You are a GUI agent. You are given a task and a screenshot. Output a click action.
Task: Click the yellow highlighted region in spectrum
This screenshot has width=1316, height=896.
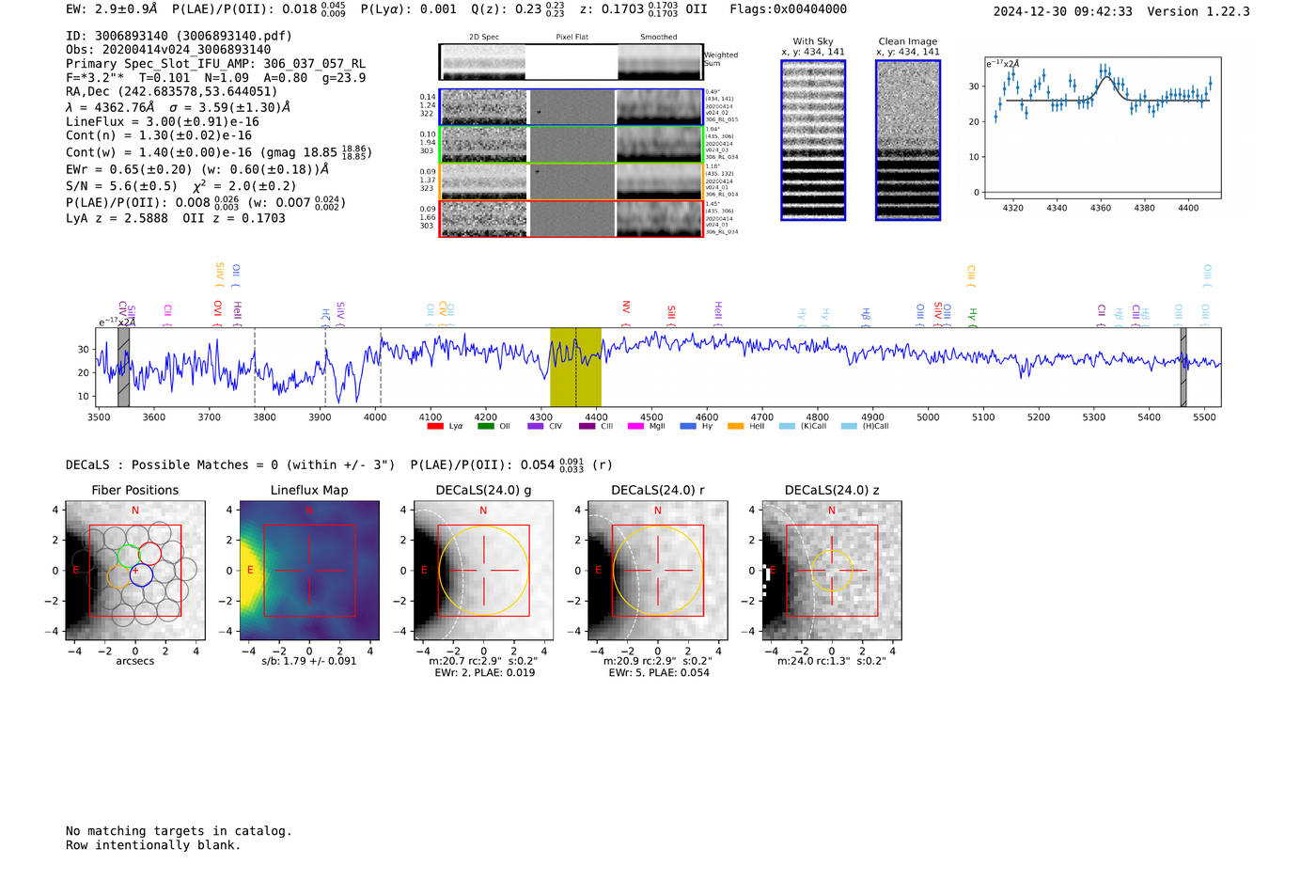pos(575,367)
